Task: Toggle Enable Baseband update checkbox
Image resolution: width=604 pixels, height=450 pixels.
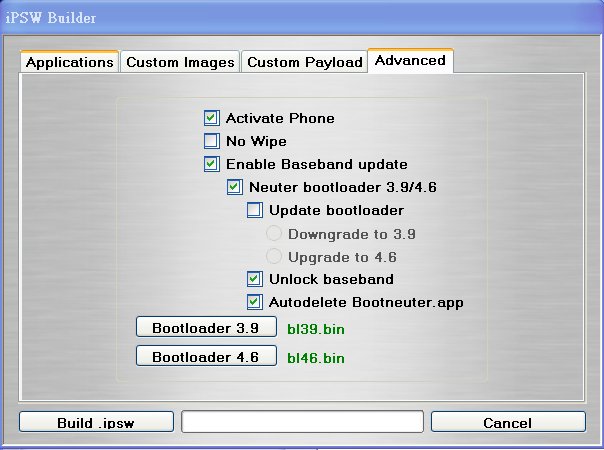Action: (x=211, y=164)
